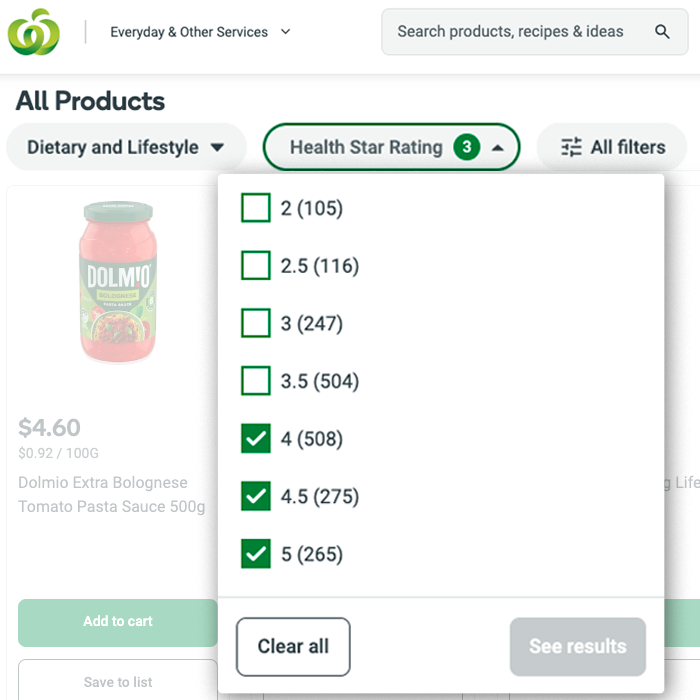Open the Dolmio pasta sauce thumbnail
700x700 pixels.
coord(118,282)
